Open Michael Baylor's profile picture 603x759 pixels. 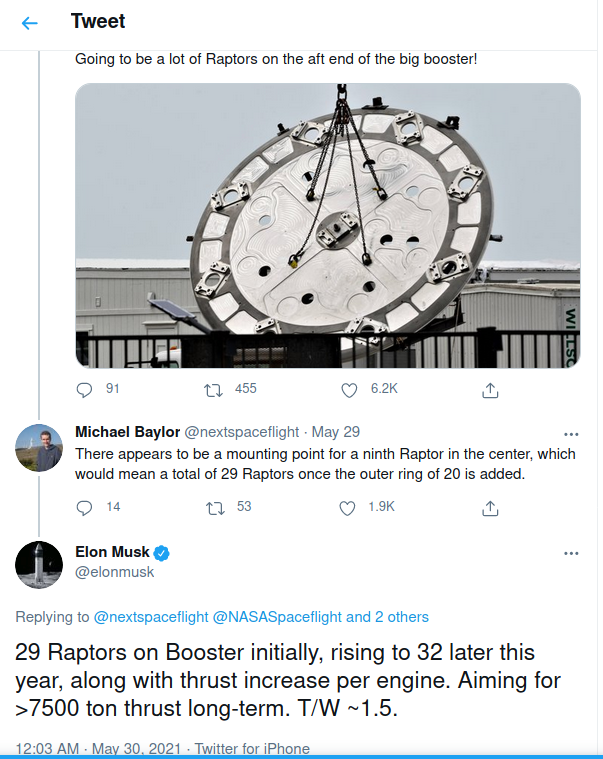(x=40, y=448)
